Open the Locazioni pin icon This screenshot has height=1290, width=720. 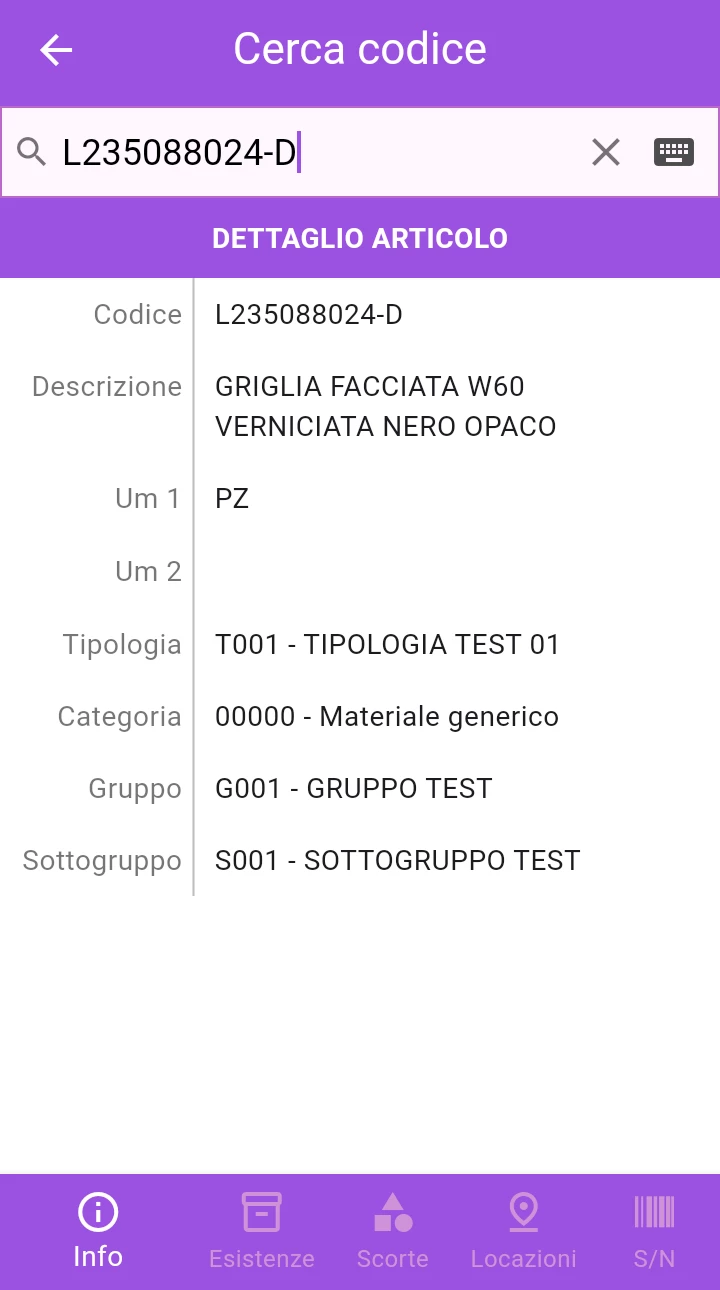[x=524, y=1213]
